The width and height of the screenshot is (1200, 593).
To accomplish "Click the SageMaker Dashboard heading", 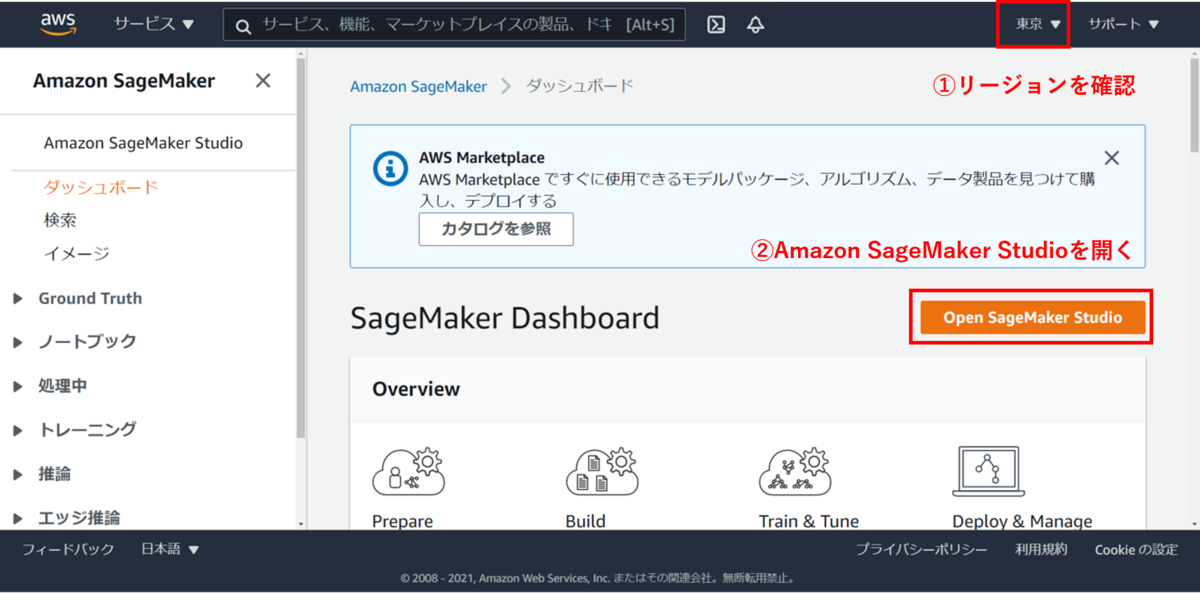I will 505,318.
